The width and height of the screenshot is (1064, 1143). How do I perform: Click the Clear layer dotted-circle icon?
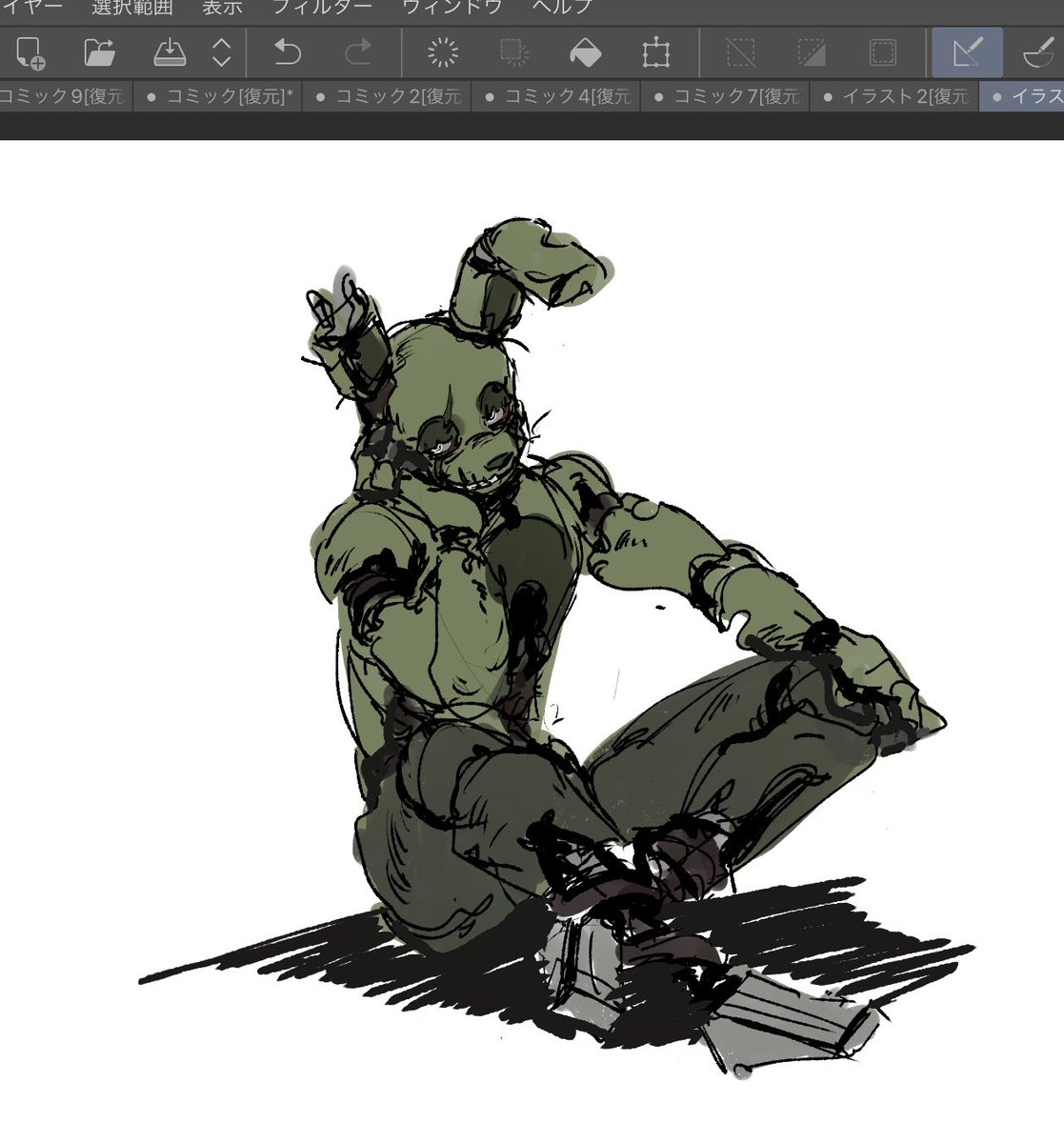coord(443,52)
